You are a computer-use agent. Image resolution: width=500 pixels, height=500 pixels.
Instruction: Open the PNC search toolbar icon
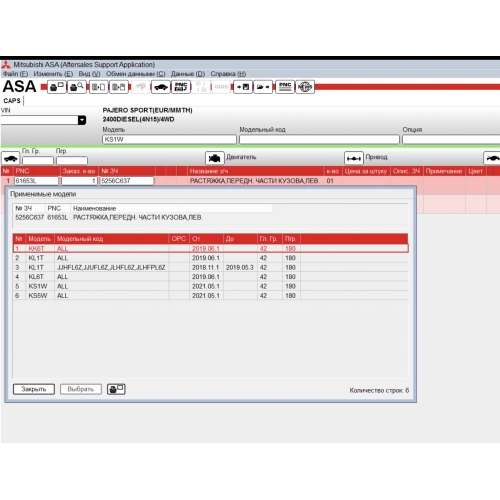point(181,87)
